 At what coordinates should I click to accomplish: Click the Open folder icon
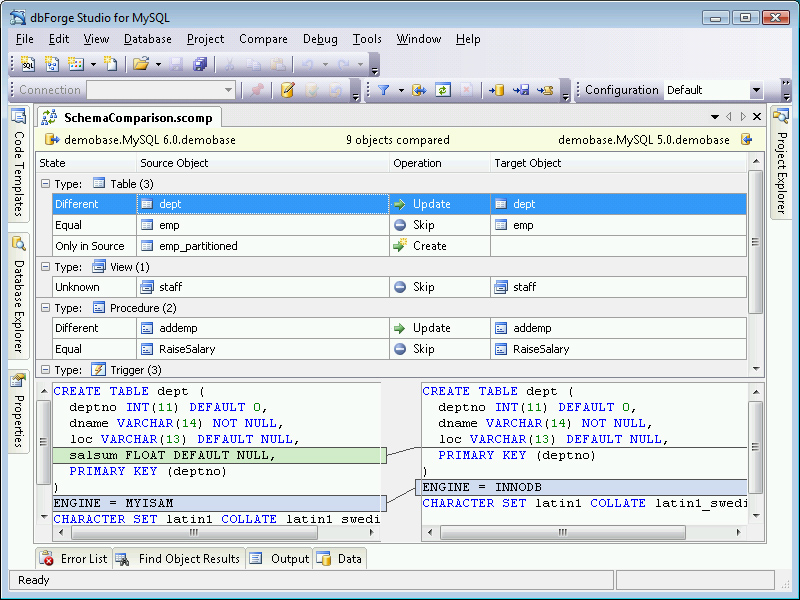[x=140, y=64]
